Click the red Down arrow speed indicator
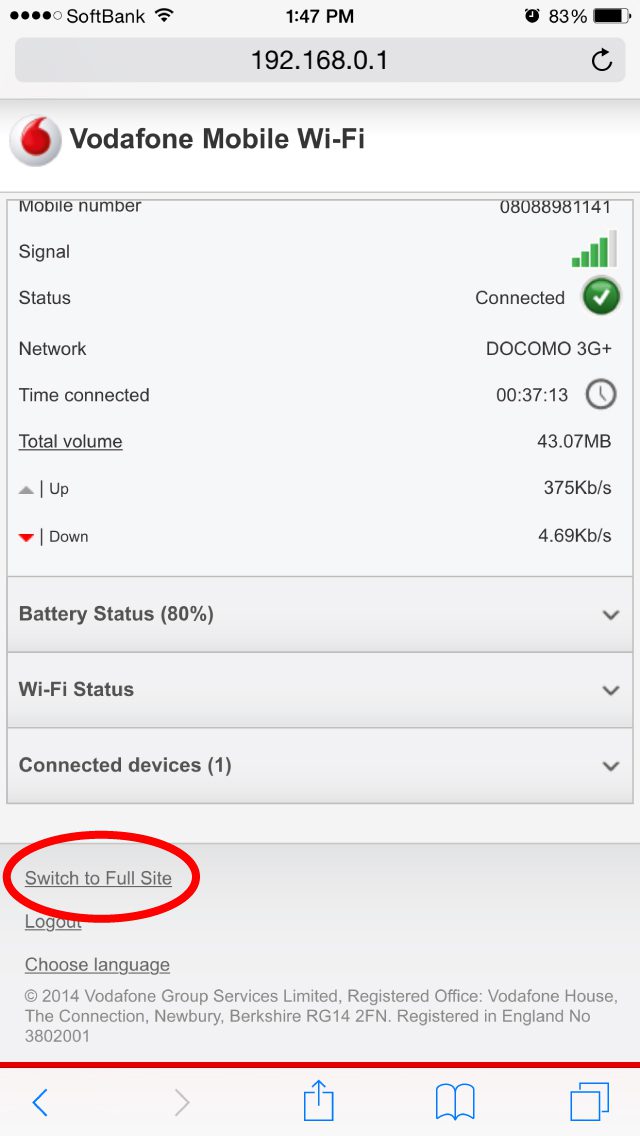Image resolution: width=640 pixels, height=1136 pixels. click(26, 536)
